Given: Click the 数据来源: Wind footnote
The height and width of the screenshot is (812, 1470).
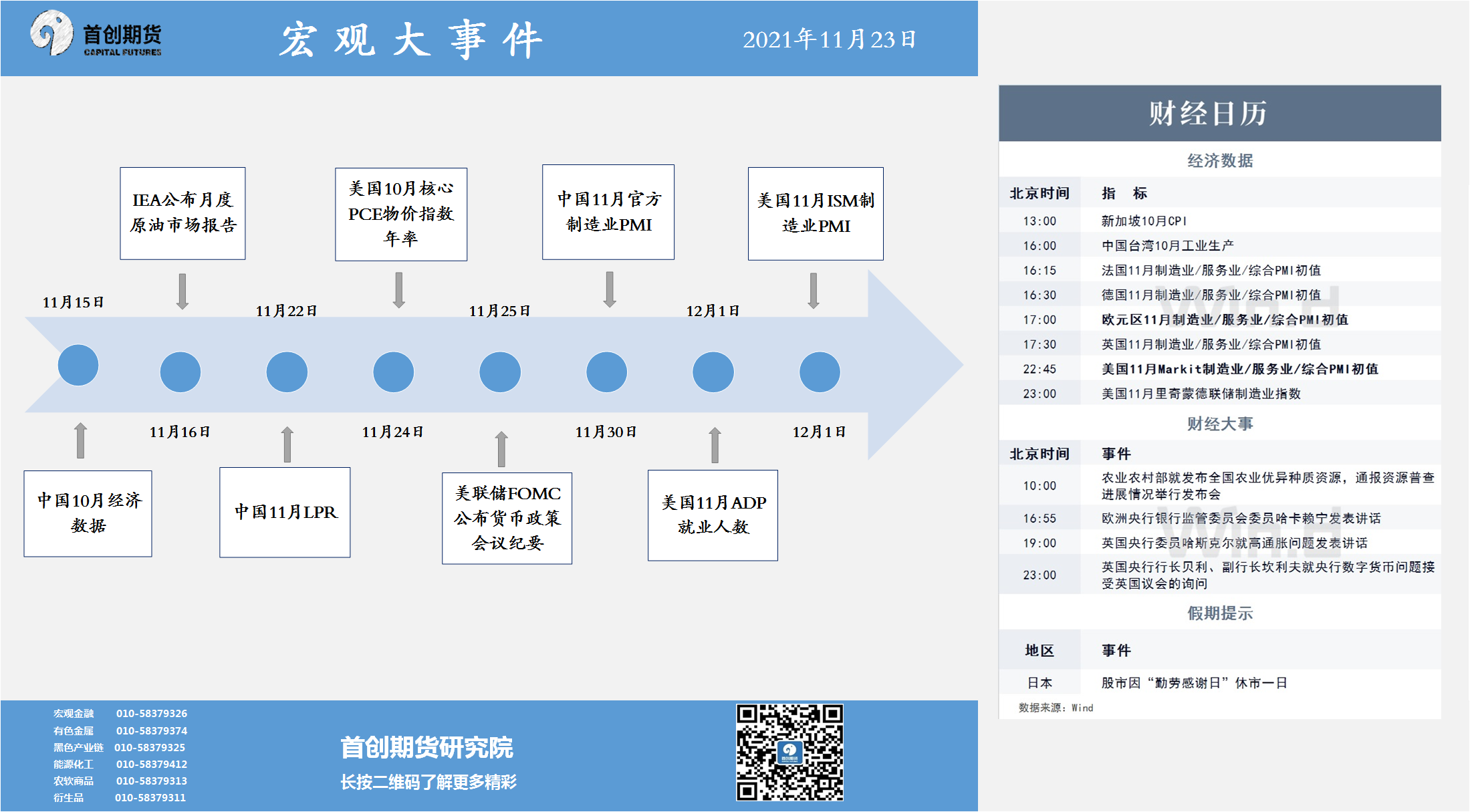Looking at the screenshot, I should click(x=1056, y=708).
